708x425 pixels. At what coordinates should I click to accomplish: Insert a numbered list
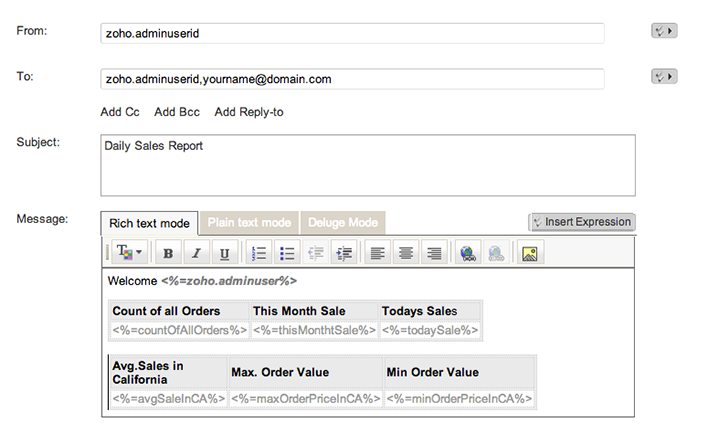[258, 253]
